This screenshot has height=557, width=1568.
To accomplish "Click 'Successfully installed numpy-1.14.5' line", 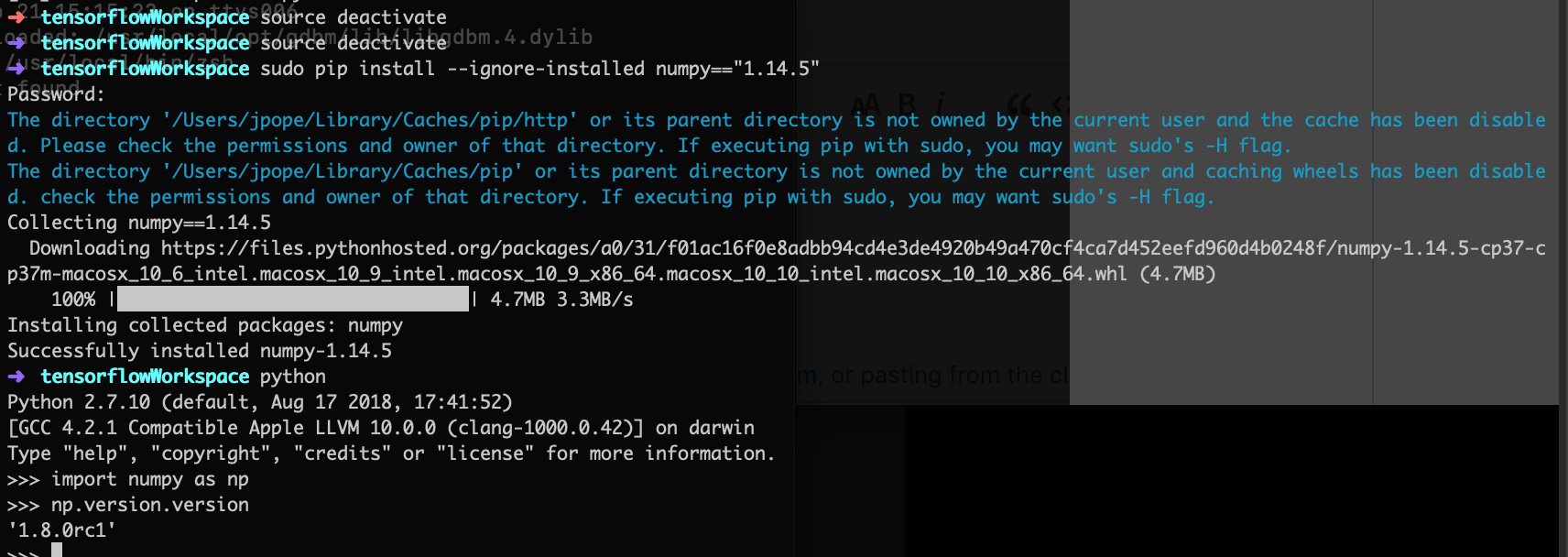I will pyautogui.click(x=200, y=351).
